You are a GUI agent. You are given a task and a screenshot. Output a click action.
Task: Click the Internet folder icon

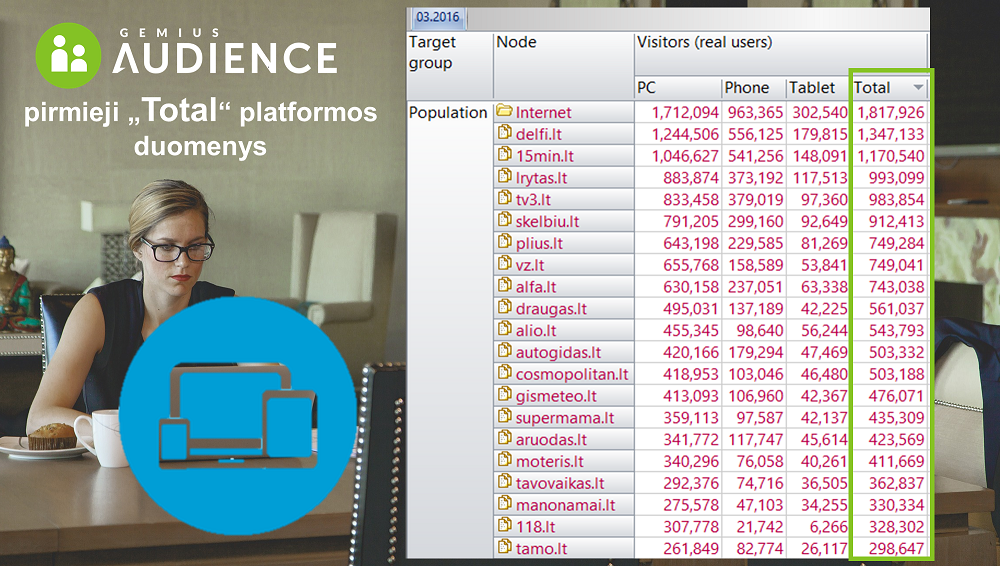click(x=504, y=111)
